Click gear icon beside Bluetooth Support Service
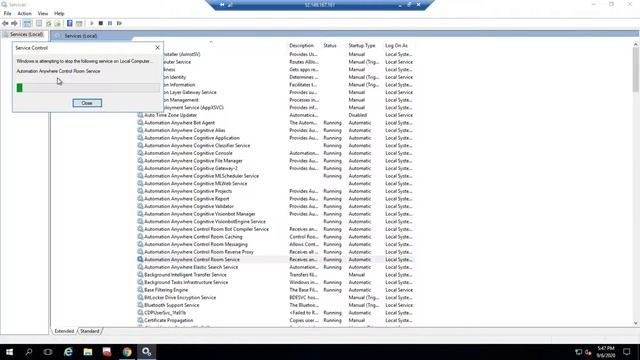Viewport: 640px width, 360px height. [x=140, y=305]
